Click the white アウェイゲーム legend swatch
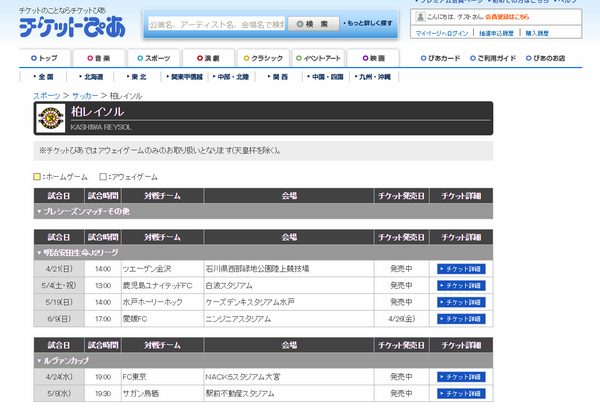Screen dimensions: 600x409 coord(103,177)
